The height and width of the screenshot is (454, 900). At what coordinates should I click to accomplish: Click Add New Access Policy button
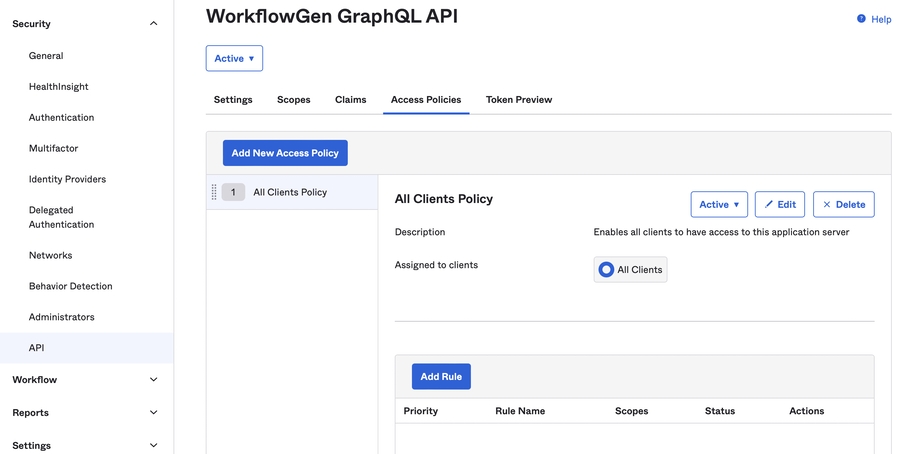285,153
